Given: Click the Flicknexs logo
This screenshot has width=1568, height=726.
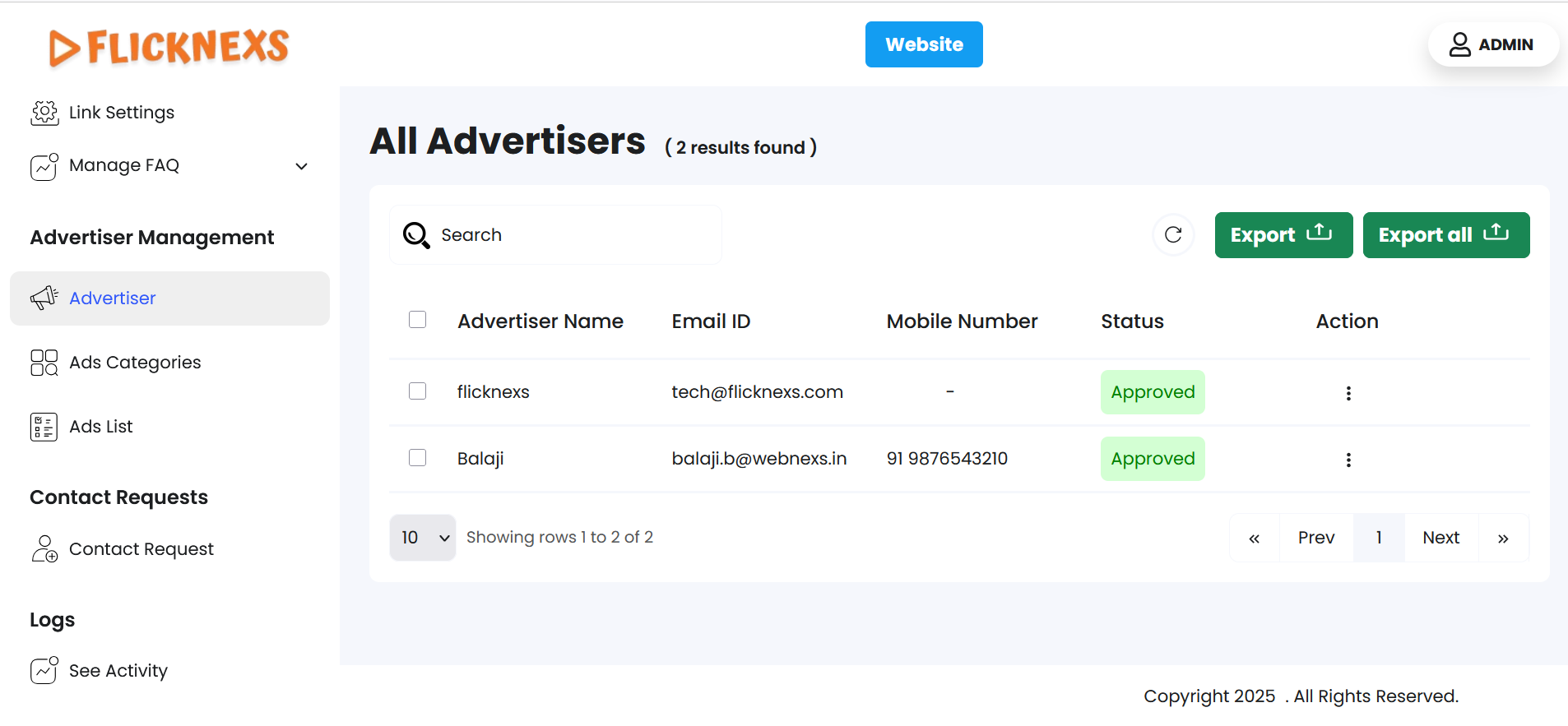Looking at the screenshot, I should (169, 47).
